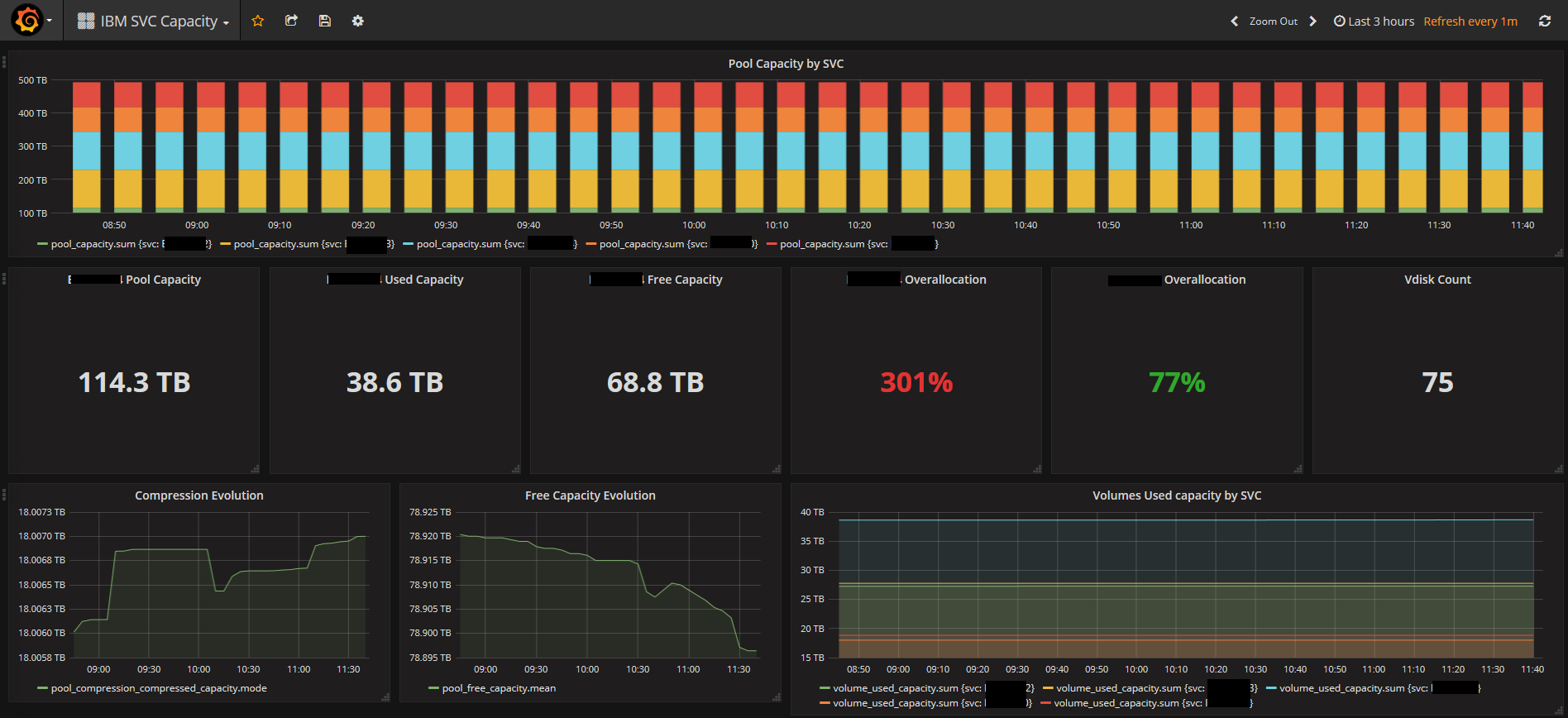This screenshot has width=1568, height=718.
Task: Shift time range back with left chevron
Action: [1235, 22]
